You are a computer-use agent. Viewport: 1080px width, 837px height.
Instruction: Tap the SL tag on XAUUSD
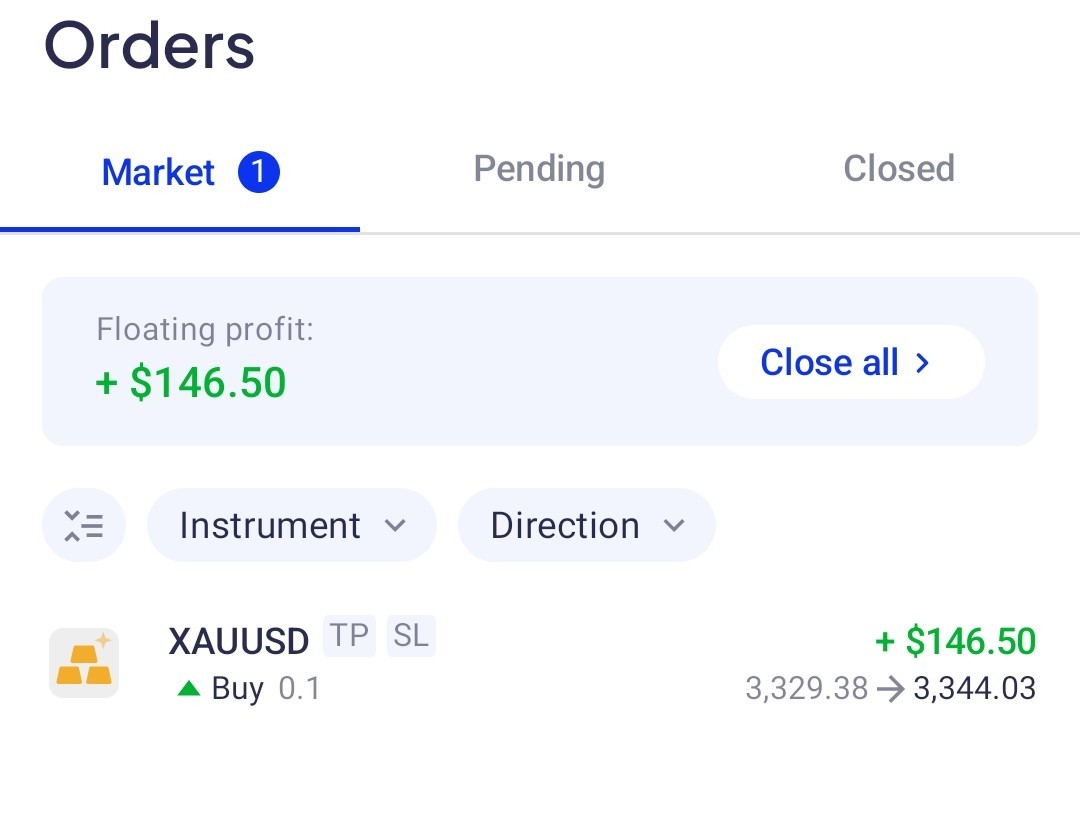(x=411, y=635)
